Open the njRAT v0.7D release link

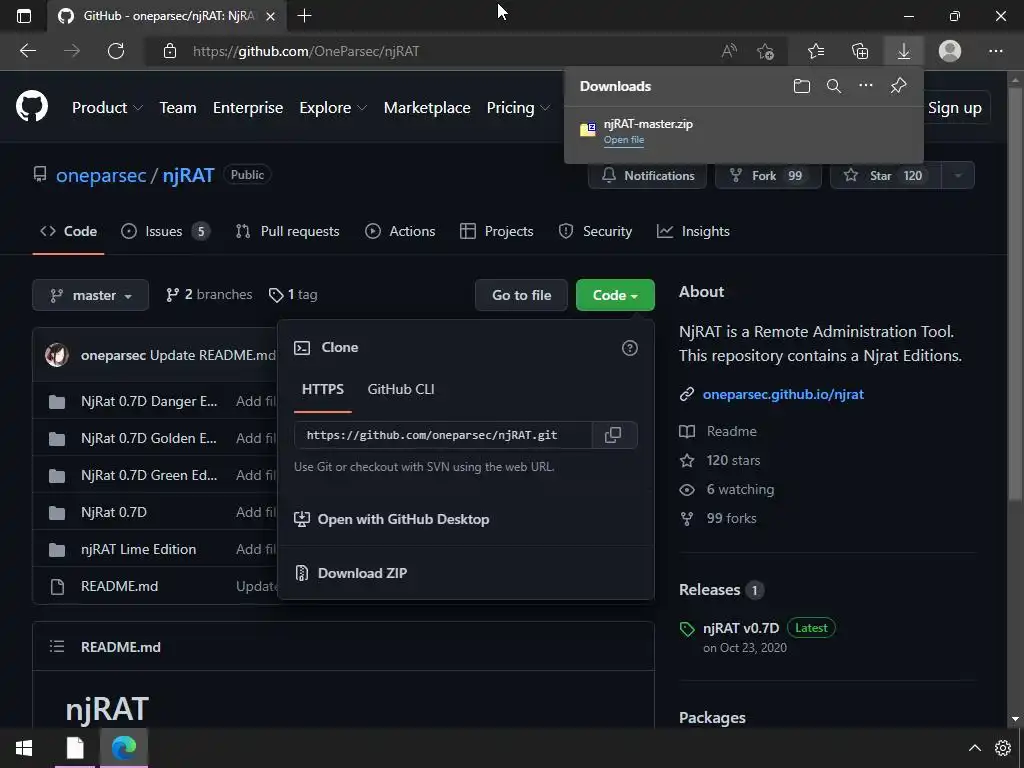coord(741,628)
